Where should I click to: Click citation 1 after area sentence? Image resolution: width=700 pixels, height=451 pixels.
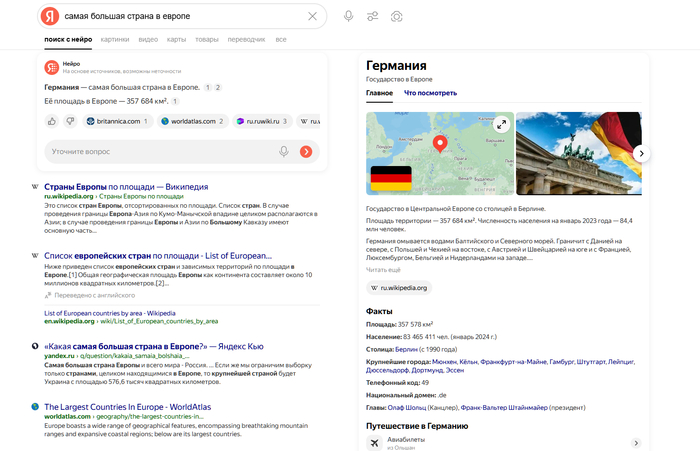pyautogui.click(x=175, y=101)
